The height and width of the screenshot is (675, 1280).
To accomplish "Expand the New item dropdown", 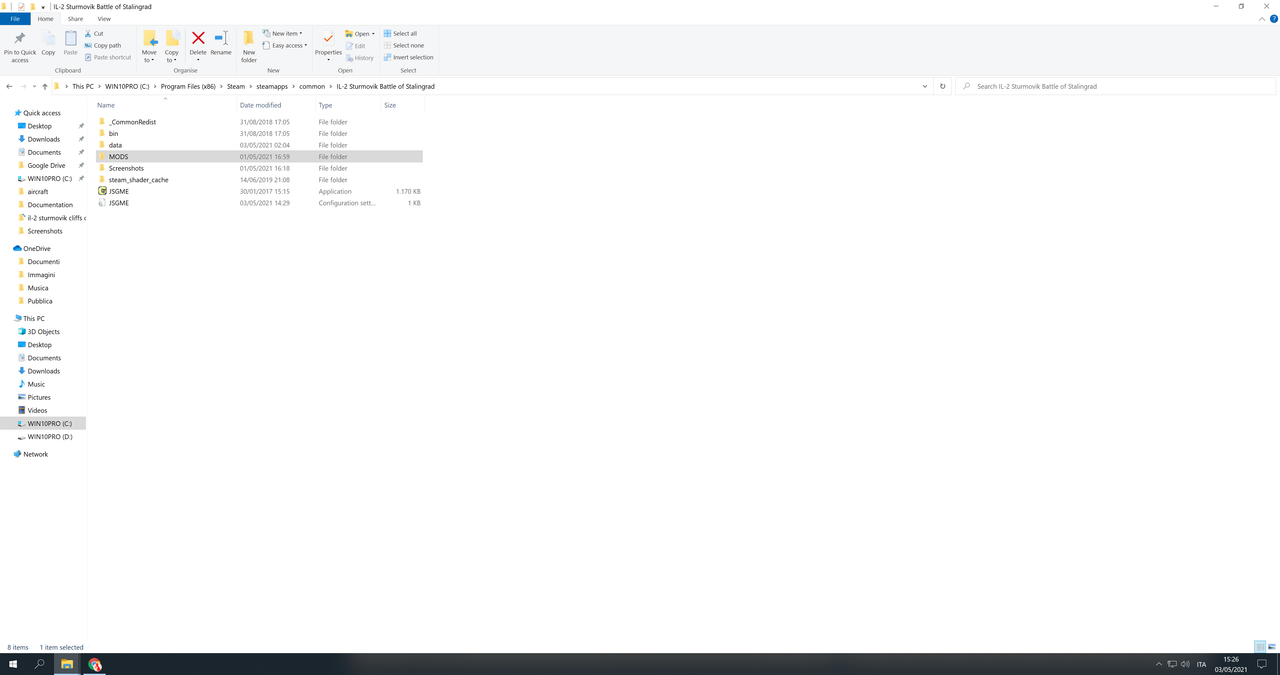I will (x=282, y=33).
